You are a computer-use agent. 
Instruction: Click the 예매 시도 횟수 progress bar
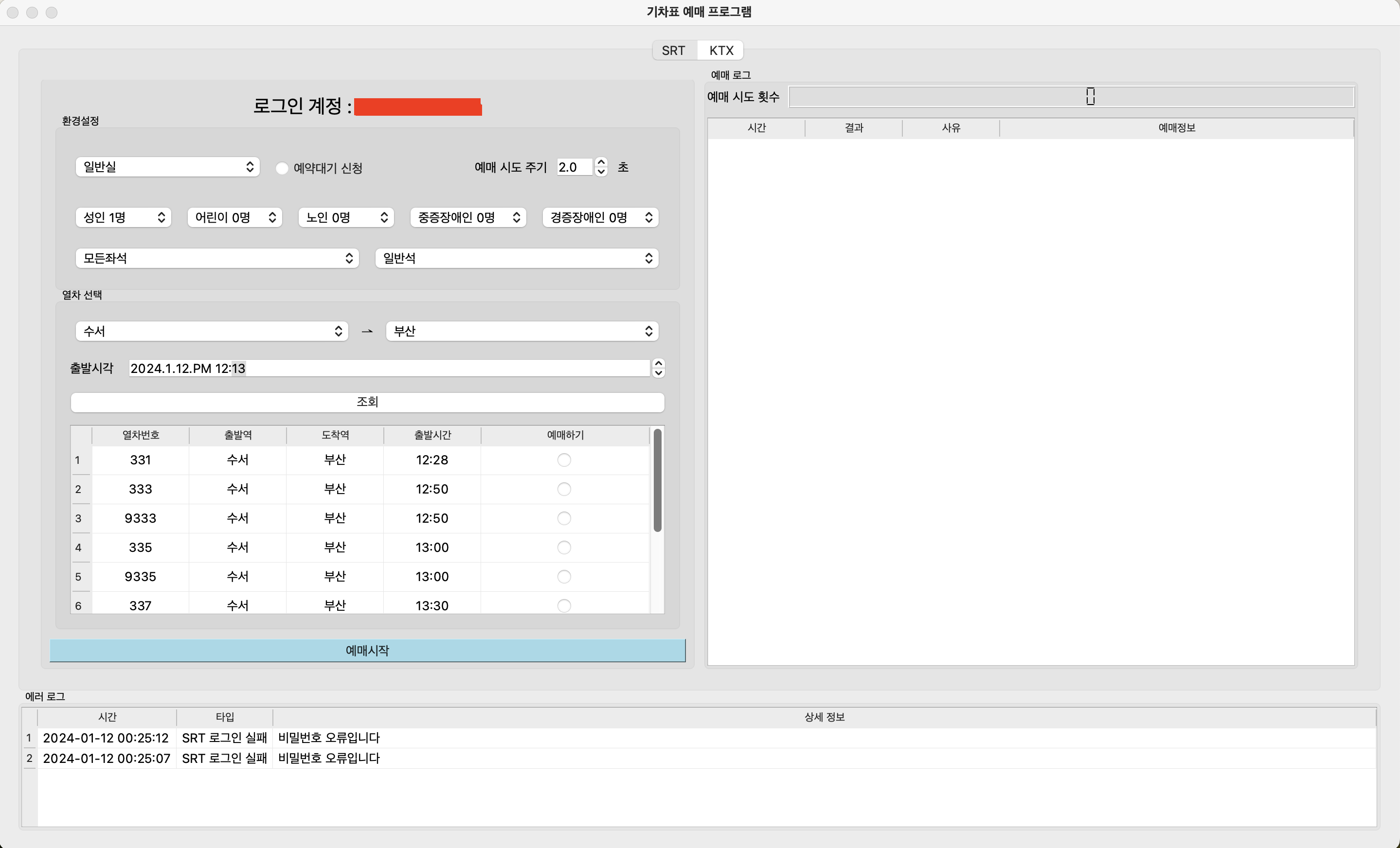pyautogui.click(x=1071, y=97)
